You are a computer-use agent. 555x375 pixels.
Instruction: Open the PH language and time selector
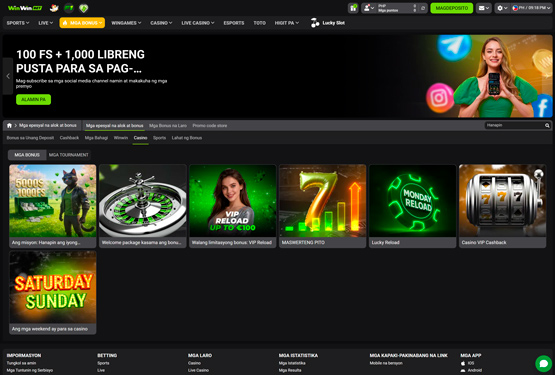pos(531,8)
